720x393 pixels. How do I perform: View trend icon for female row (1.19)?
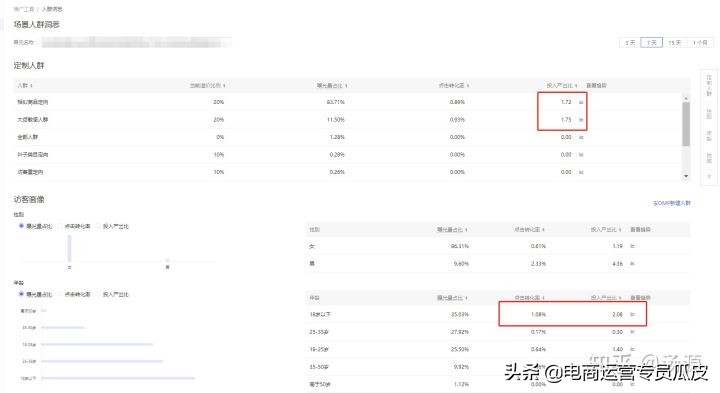[x=632, y=246]
